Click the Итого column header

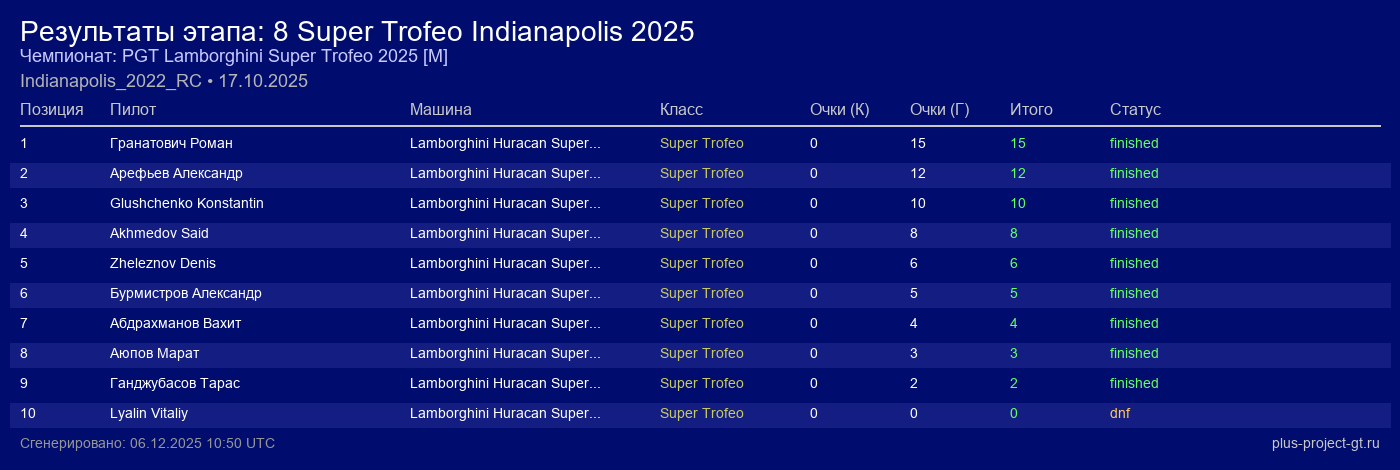(1031, 109)
